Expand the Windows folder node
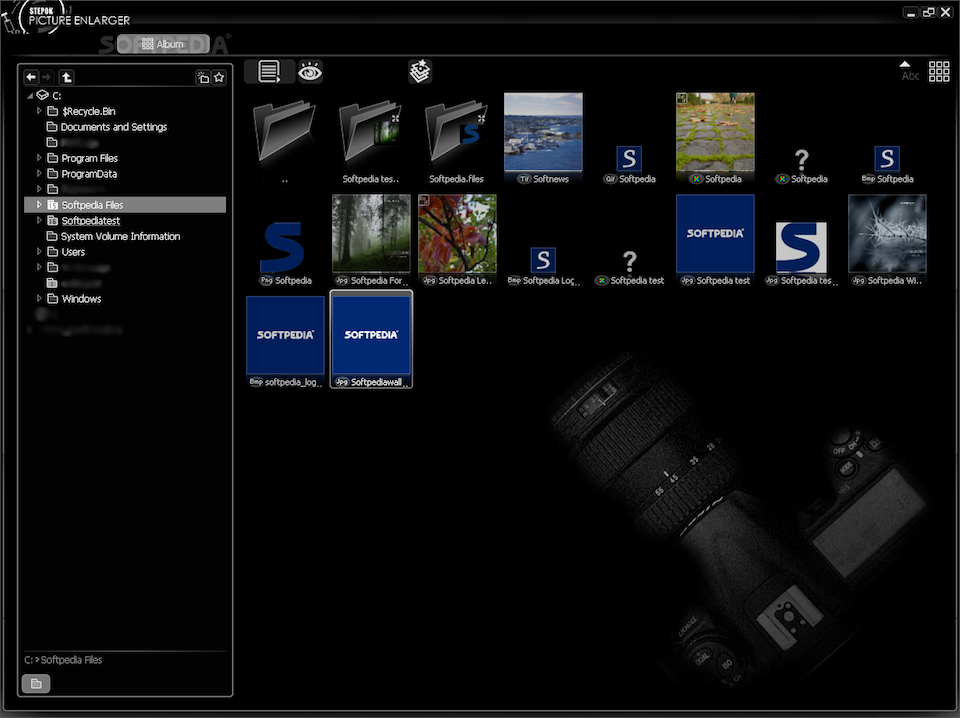 pyautogui.click(x=39, y=298)
